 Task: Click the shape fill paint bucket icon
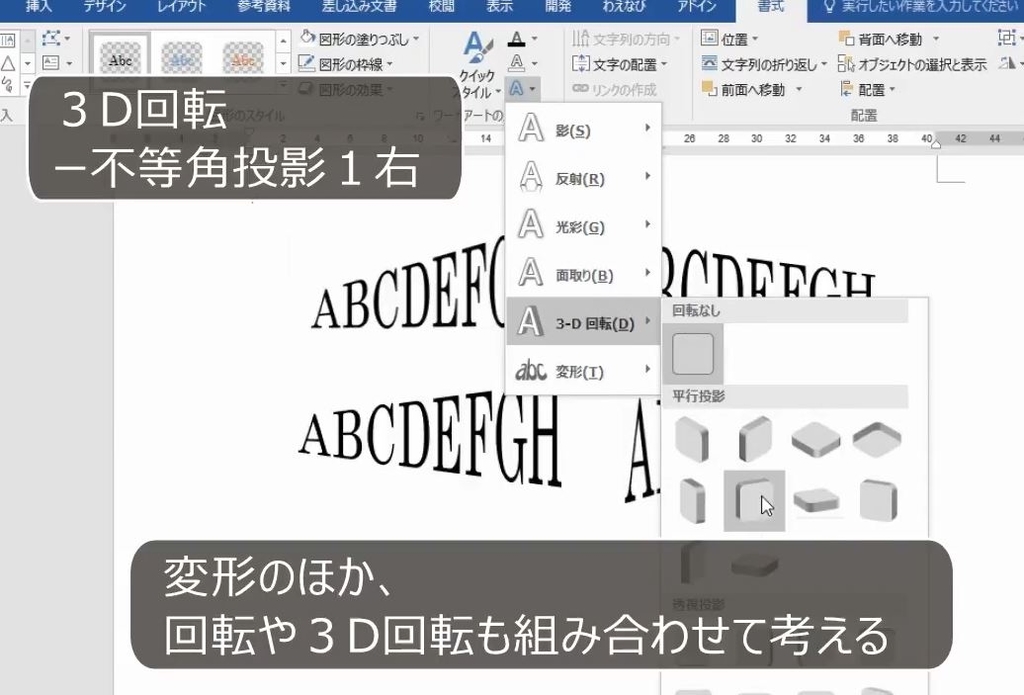click(307, 37)
